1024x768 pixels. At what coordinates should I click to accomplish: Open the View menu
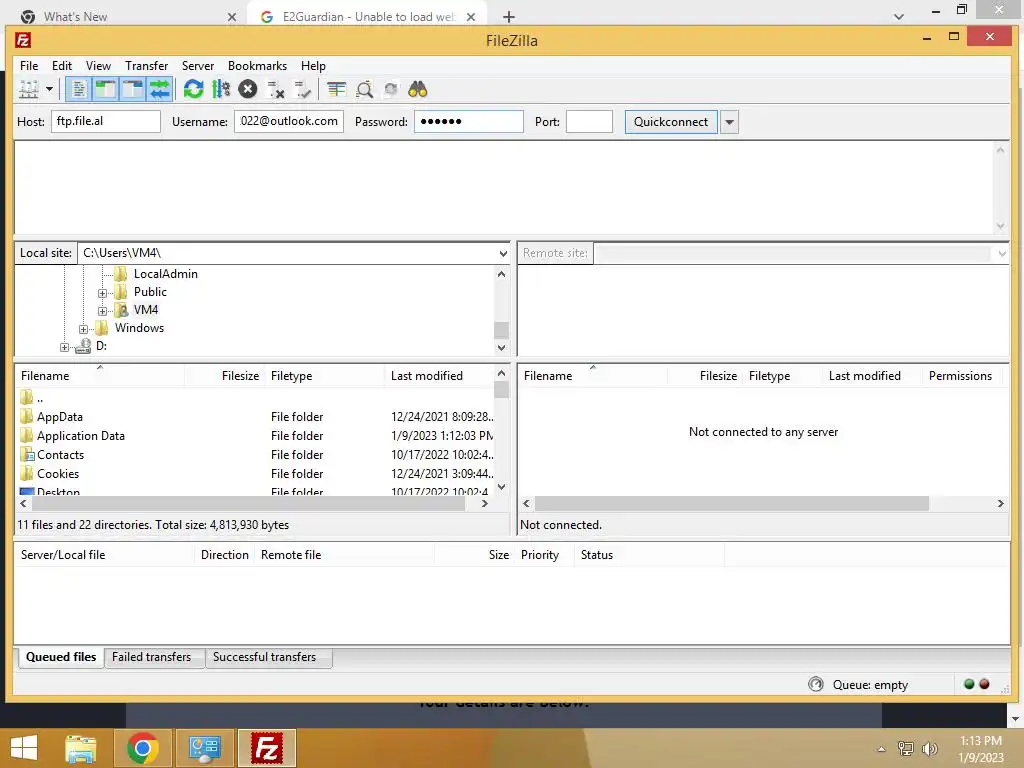tap(99, 66)
